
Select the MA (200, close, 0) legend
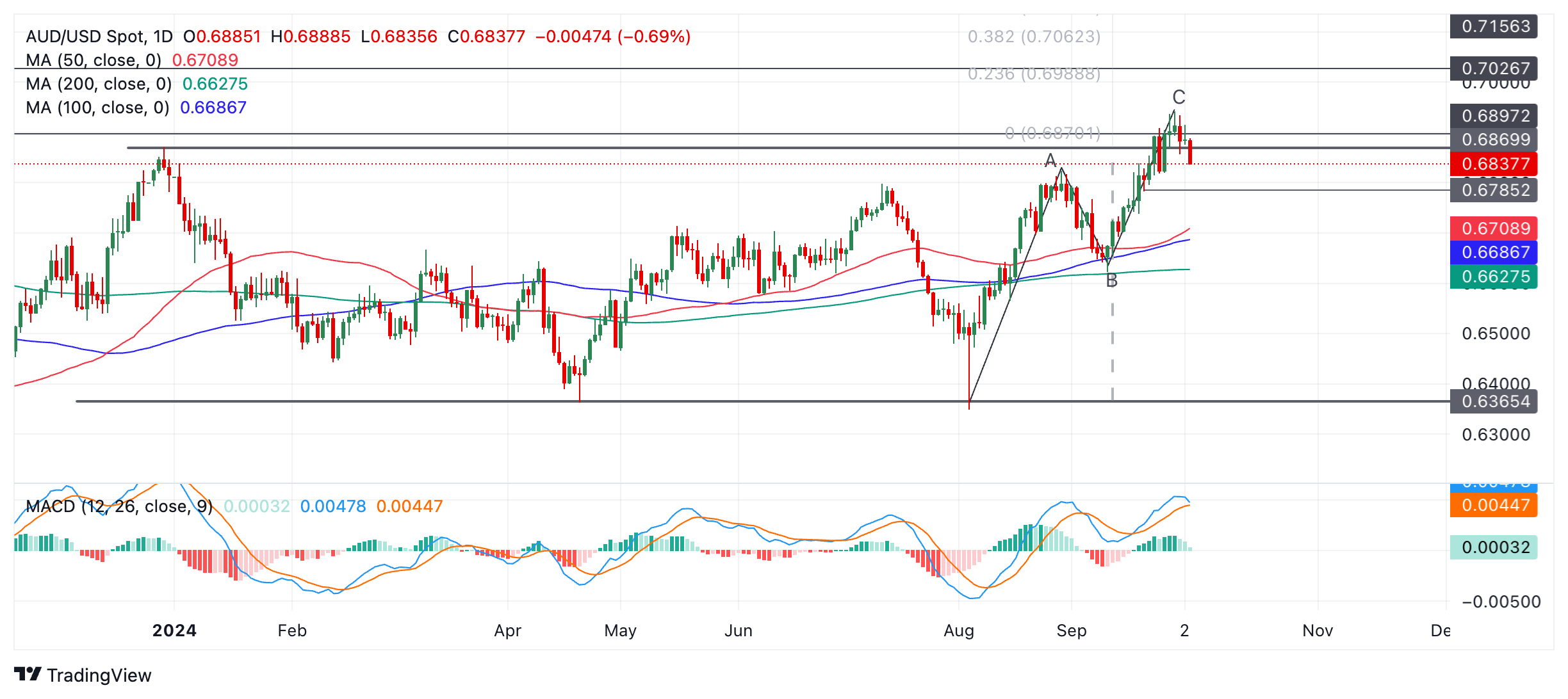pos(99,84)
